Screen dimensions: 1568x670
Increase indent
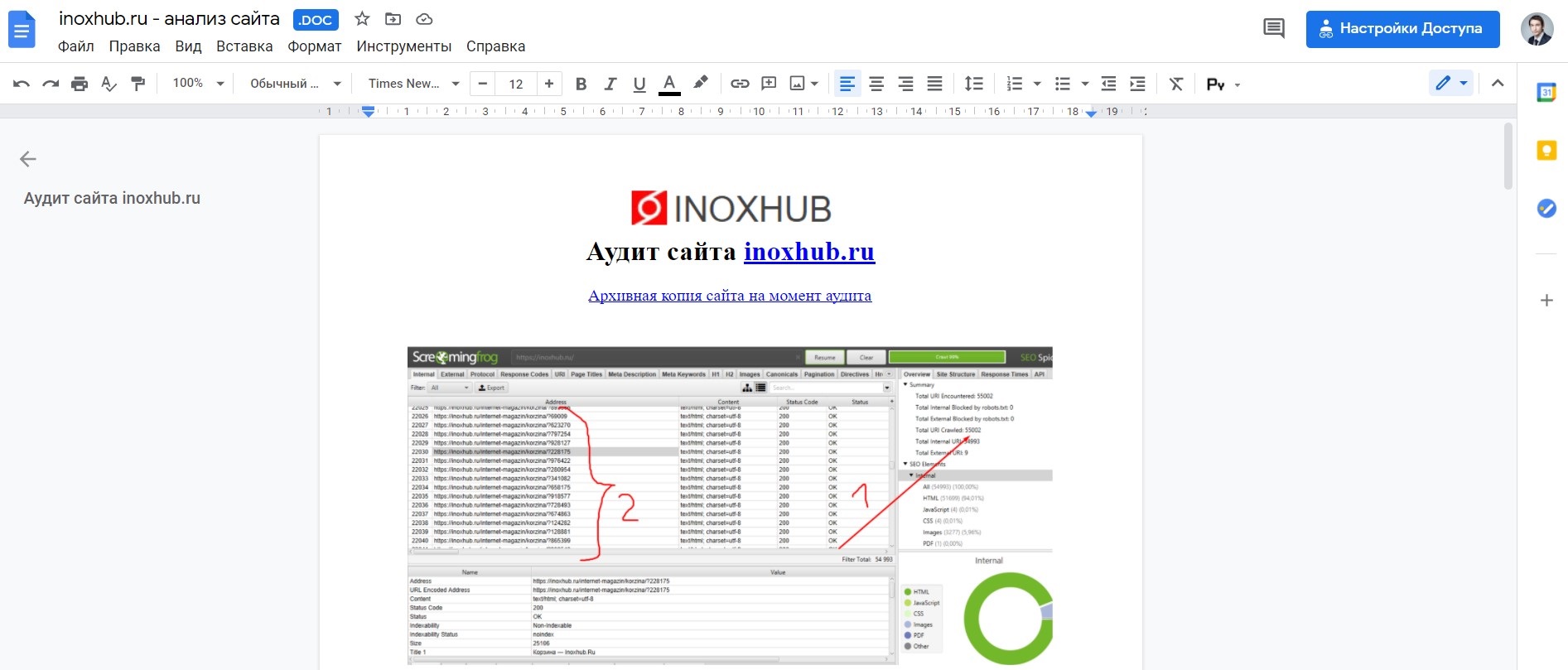click(1137, 84)
